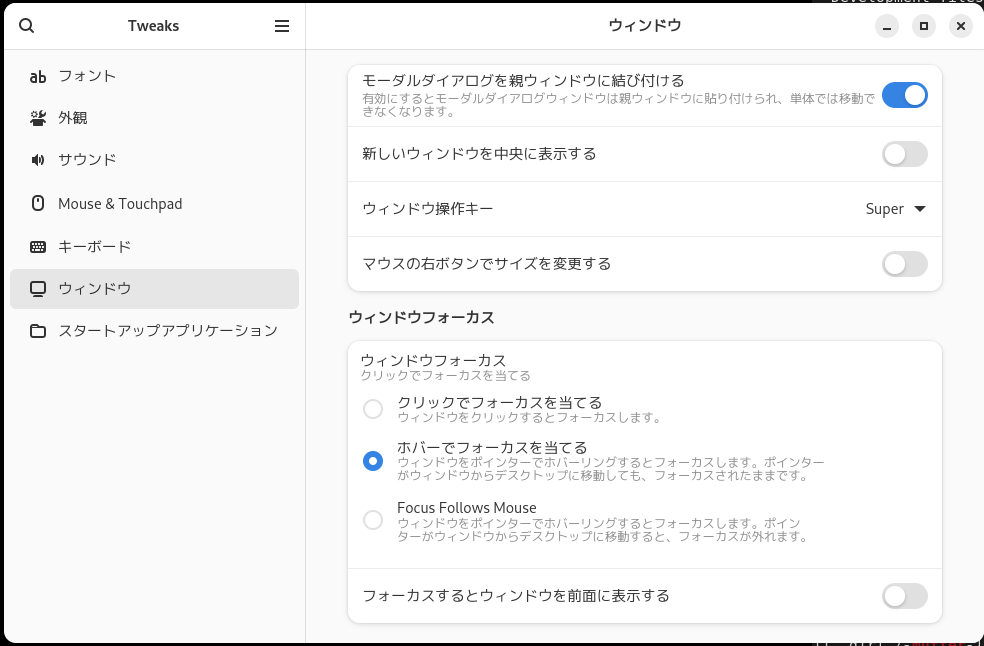
Task: Click the search magnifier icon
Action: pos(26,26)
